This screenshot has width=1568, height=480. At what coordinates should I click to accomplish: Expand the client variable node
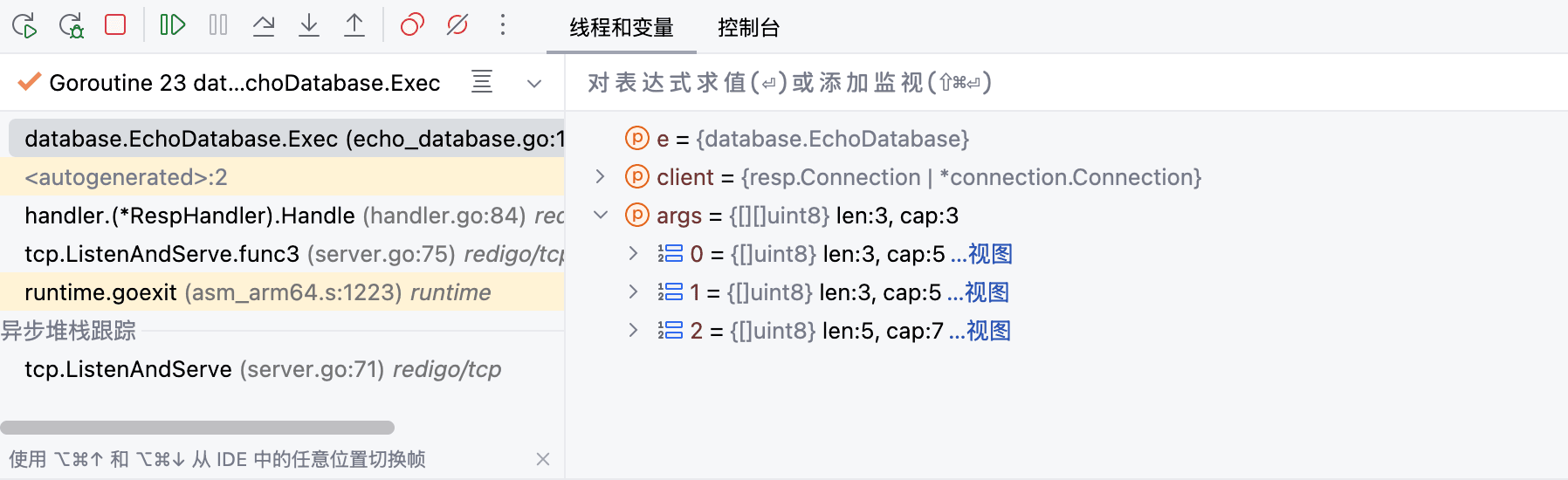point(600,177)
